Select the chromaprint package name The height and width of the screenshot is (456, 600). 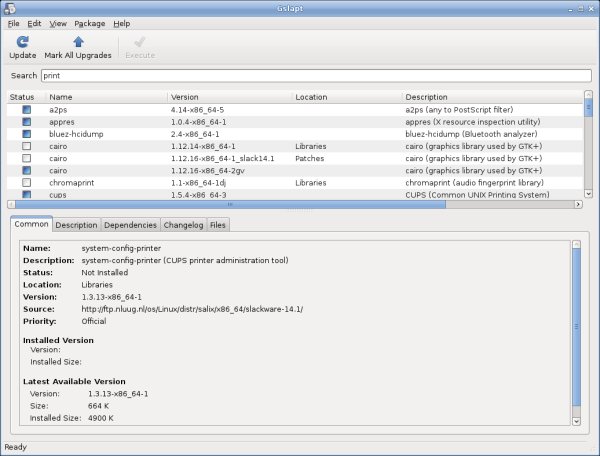click(72, 183)
